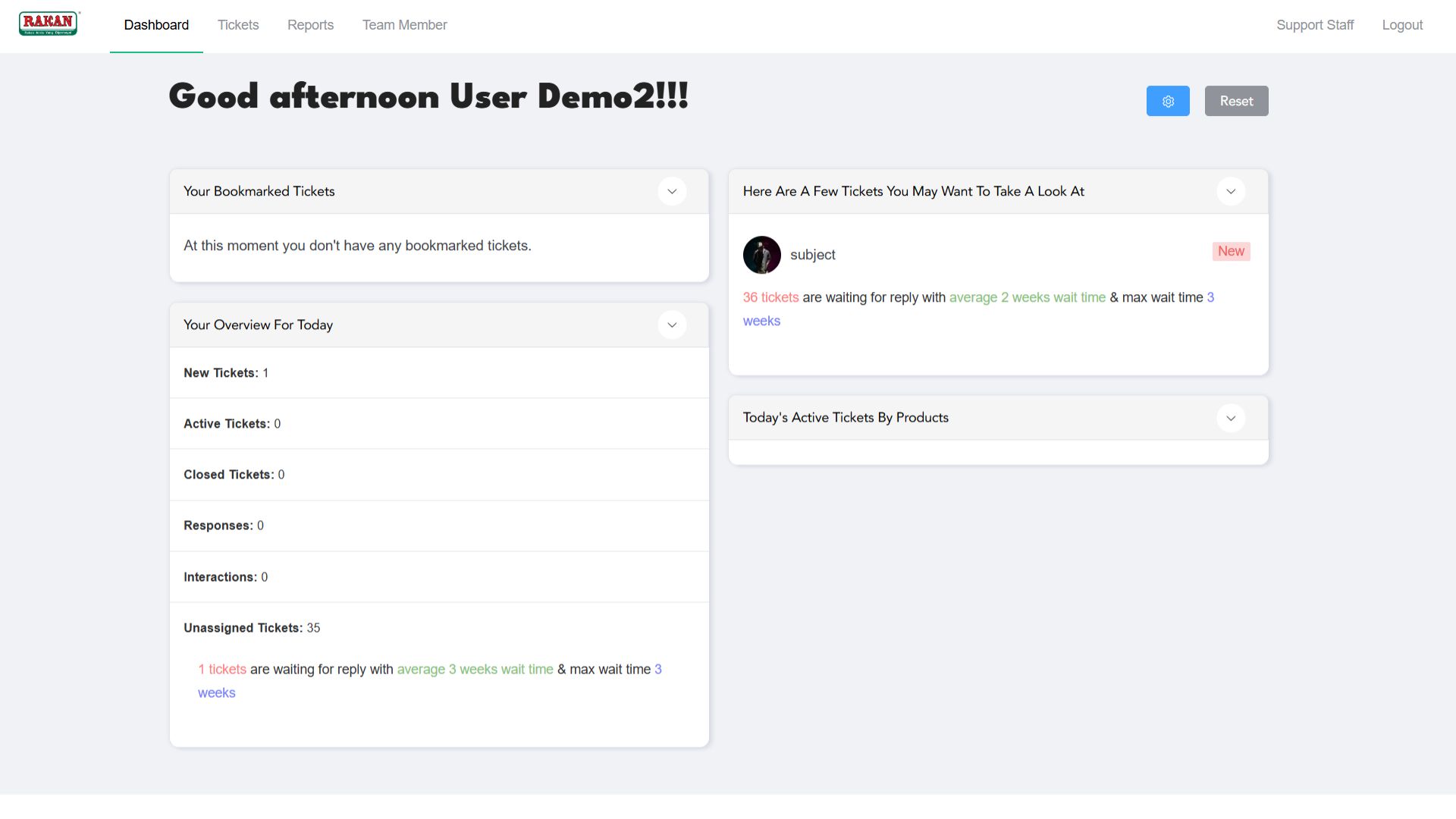Collapse Today's Active Tickets By Products
The width and height of the screenshot is (1456, 819).
coord(1230,418)
